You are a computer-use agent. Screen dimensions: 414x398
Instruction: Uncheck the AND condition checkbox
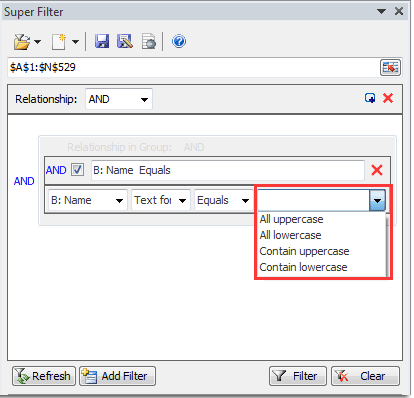click(77, 170)
